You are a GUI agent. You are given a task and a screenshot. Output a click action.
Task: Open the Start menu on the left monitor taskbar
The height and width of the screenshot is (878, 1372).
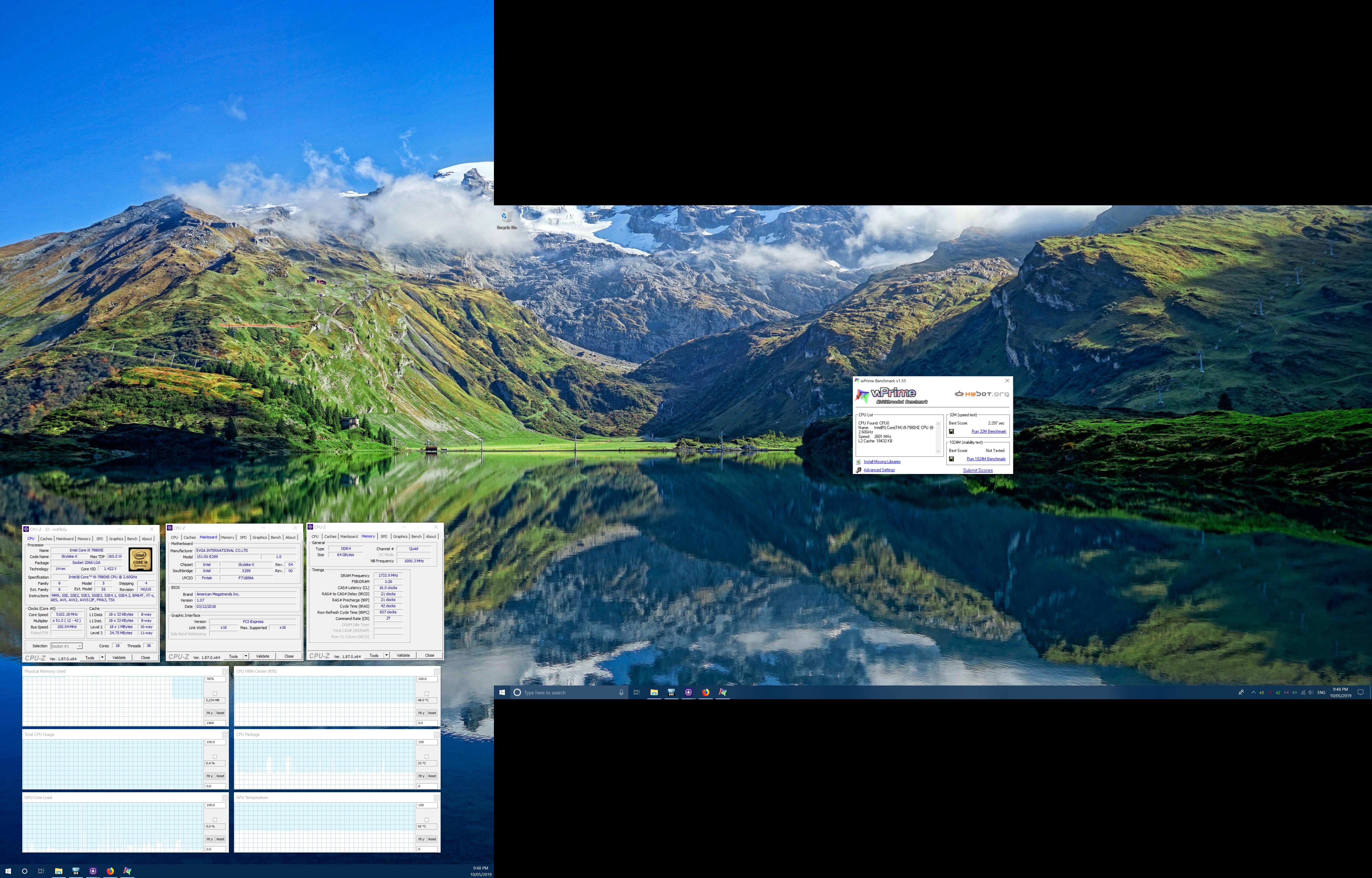[x=8, y=871]
